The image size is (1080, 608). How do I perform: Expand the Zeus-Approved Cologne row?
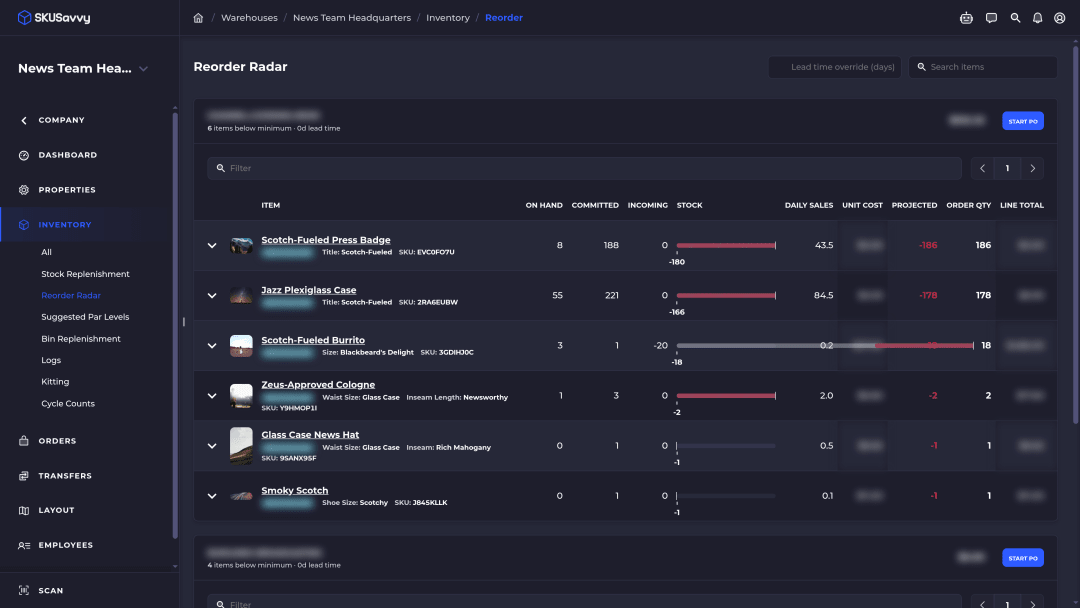click(x=212, y=396)
